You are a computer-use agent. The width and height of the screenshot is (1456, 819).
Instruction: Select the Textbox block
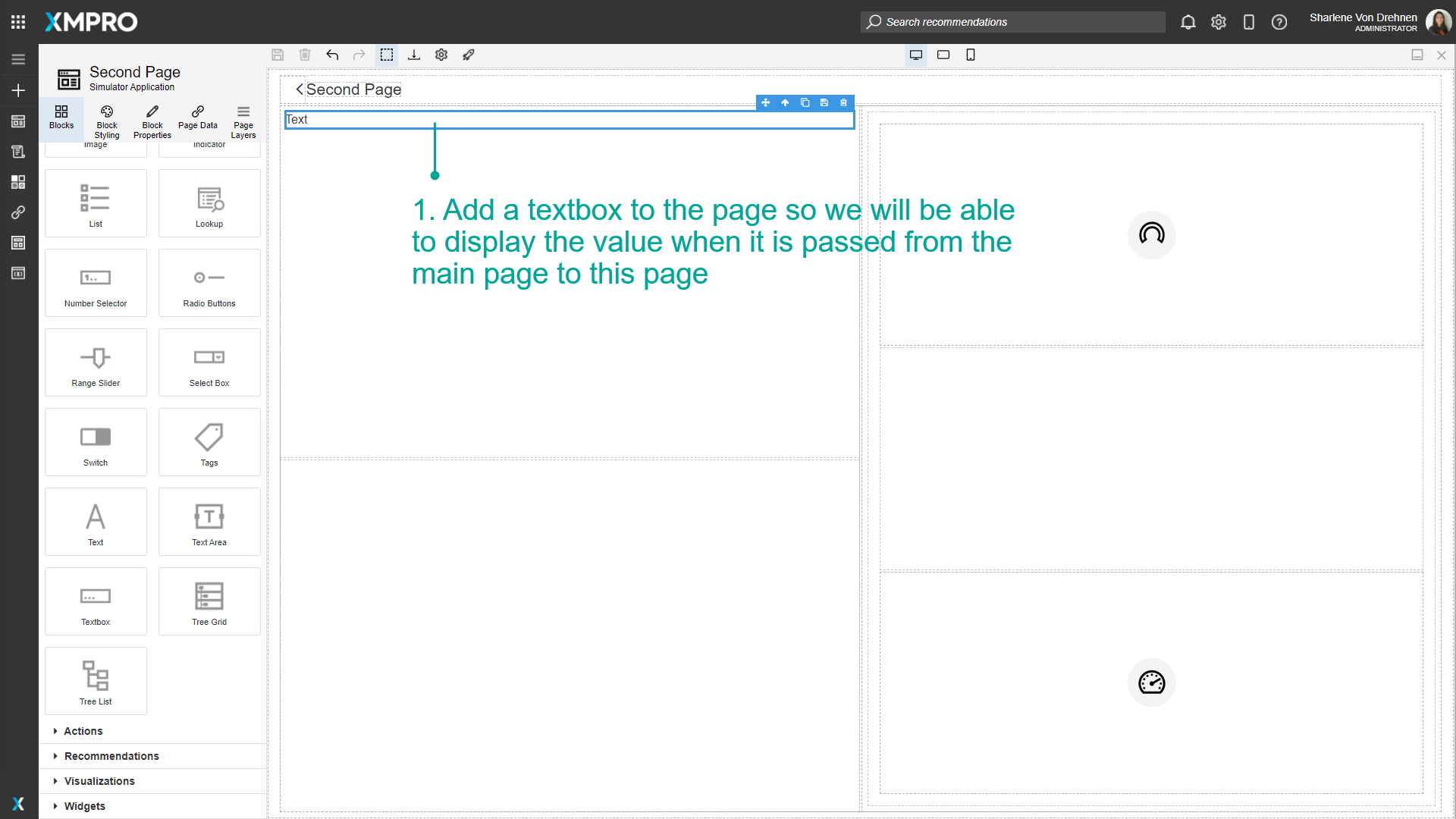(96, 601)
